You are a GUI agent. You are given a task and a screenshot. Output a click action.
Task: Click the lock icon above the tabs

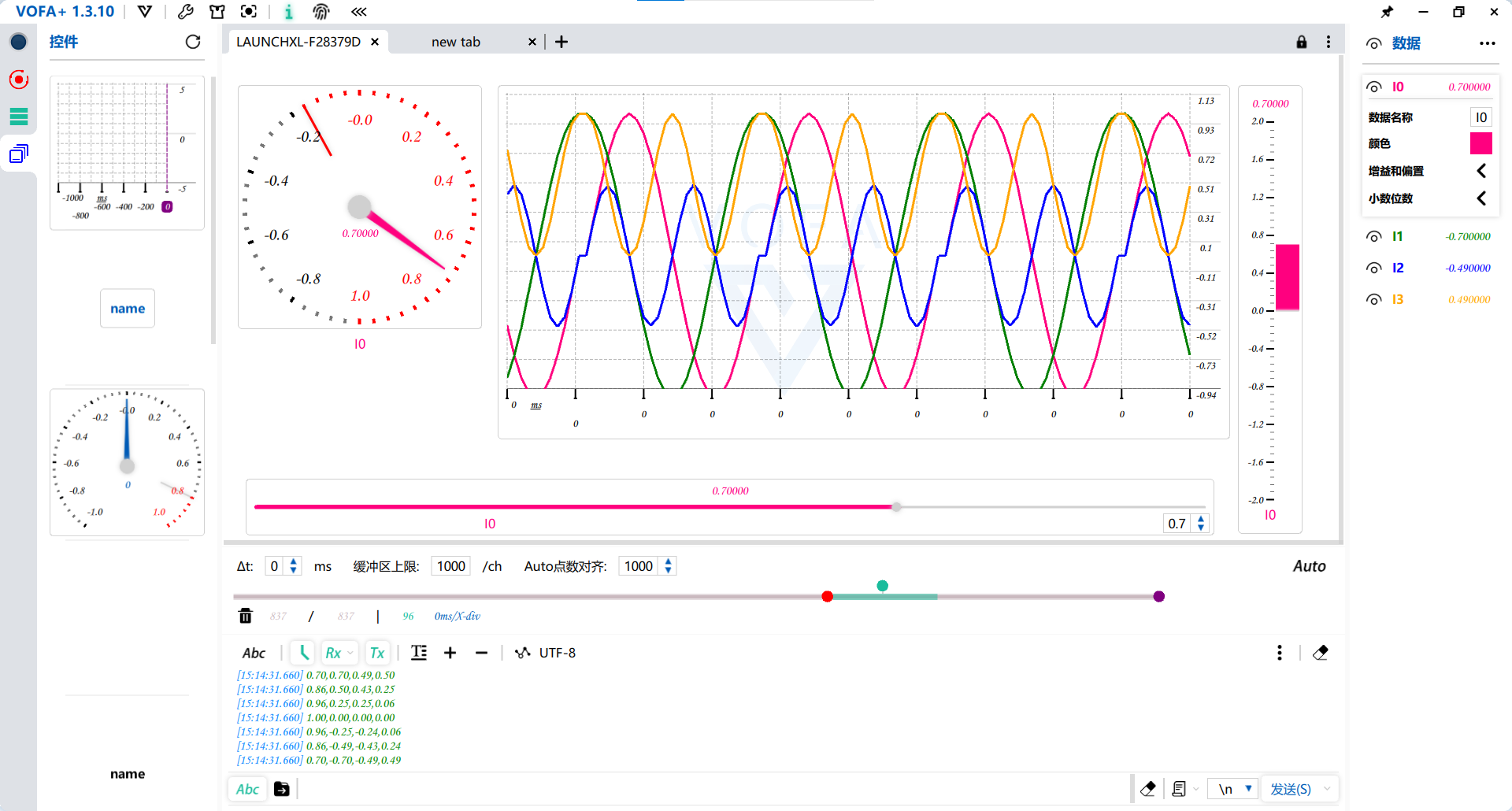coord(1301,42)
